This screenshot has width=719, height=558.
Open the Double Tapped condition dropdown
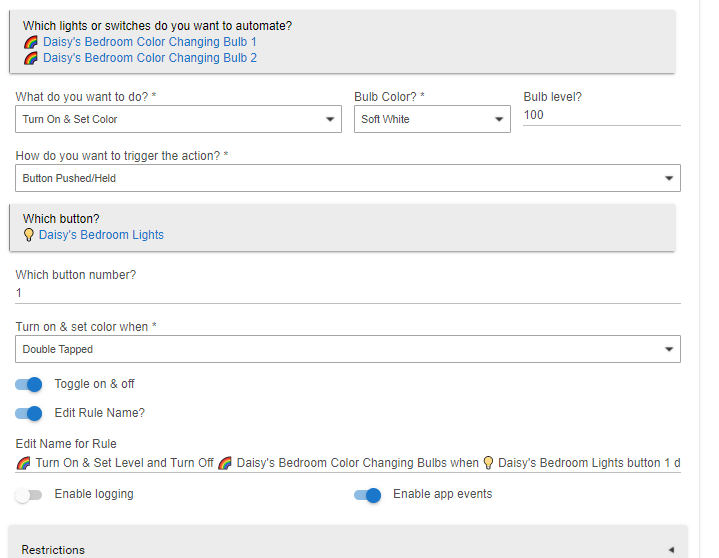point(348,349)
